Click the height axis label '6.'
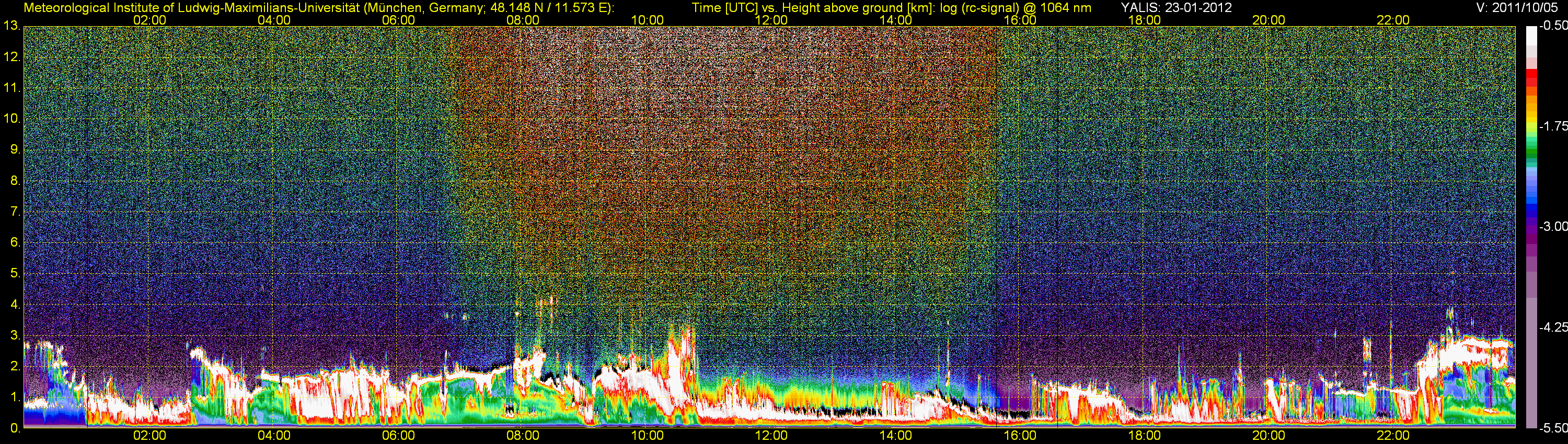 (15, 242)
